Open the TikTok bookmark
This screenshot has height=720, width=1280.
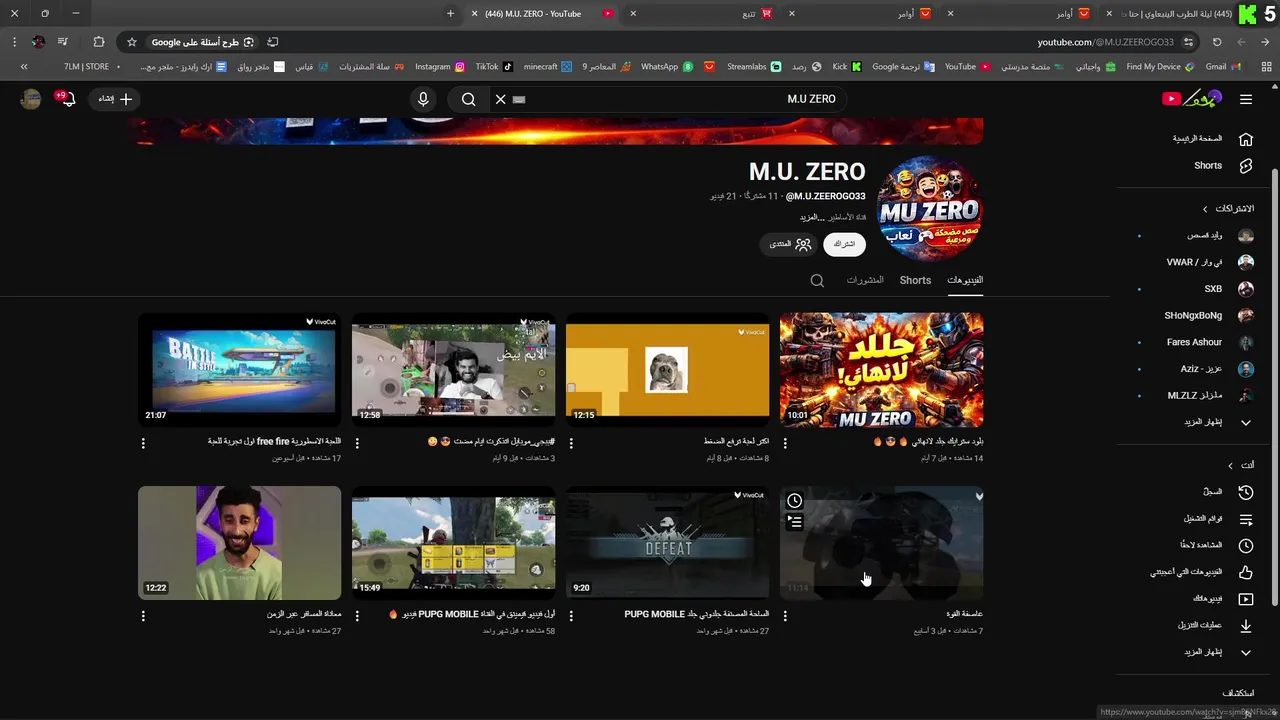tap(494, 67)
